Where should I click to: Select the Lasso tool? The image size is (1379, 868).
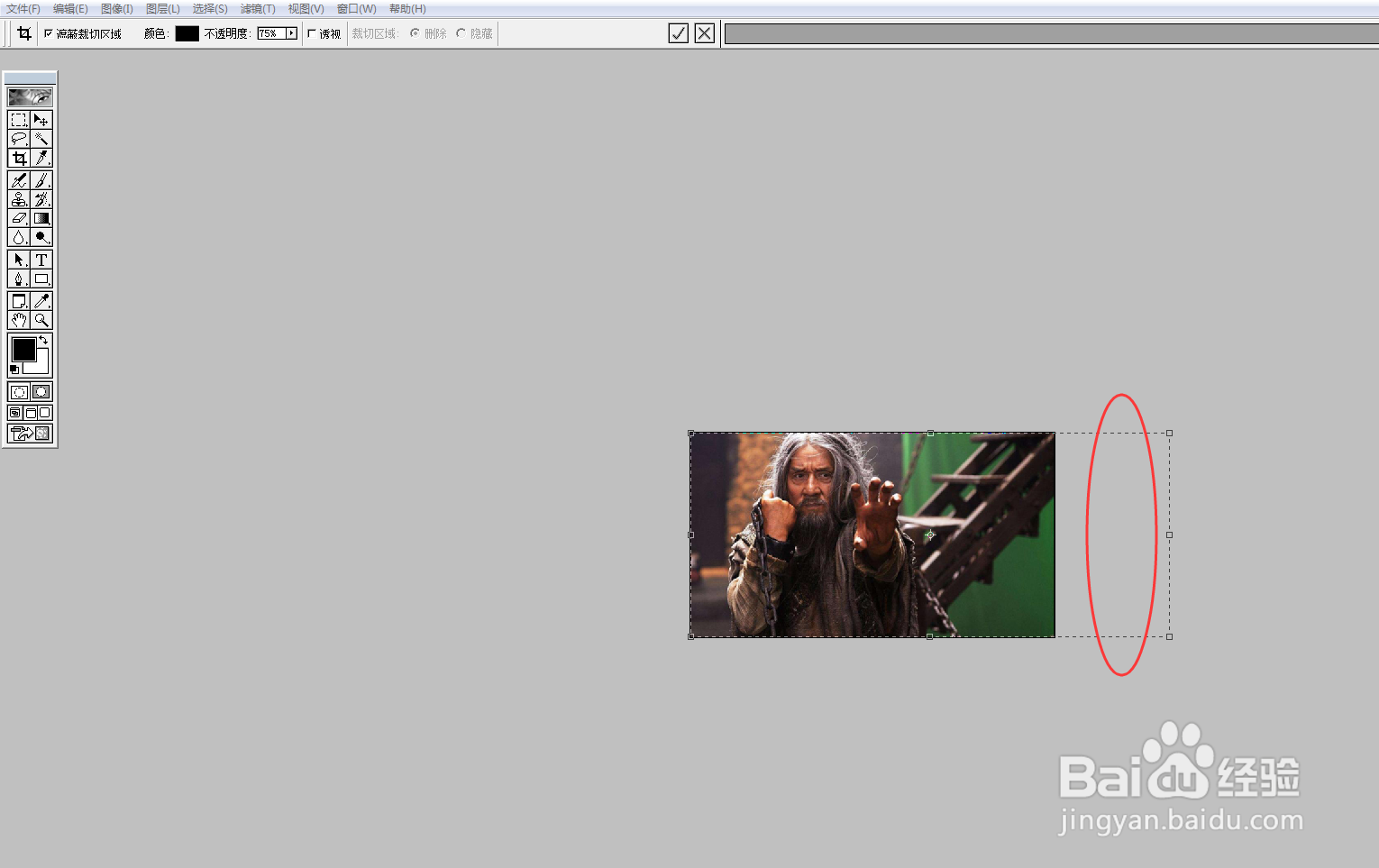[x=19, y=139]
